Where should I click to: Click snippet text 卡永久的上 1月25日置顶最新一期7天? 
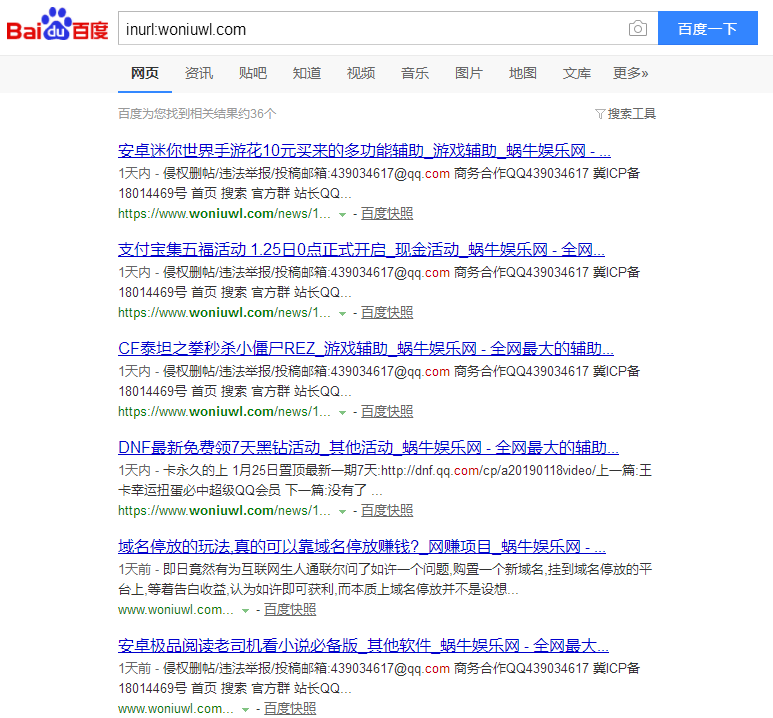coord(270,470)
